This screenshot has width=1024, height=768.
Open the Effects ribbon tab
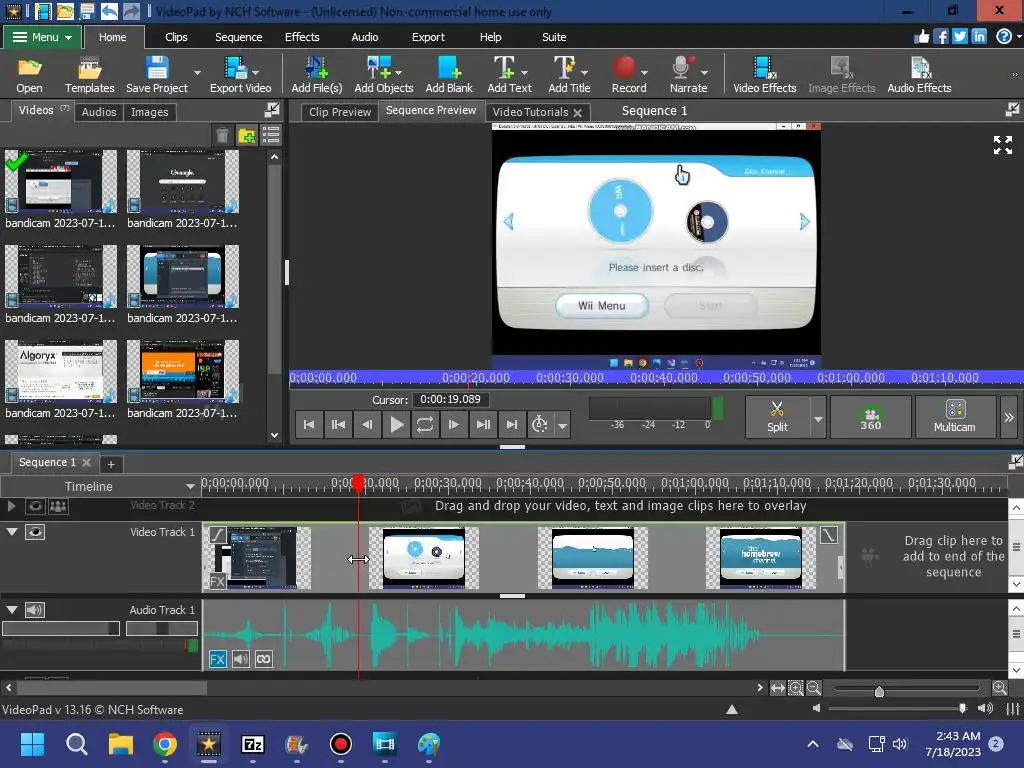[302, 37]
